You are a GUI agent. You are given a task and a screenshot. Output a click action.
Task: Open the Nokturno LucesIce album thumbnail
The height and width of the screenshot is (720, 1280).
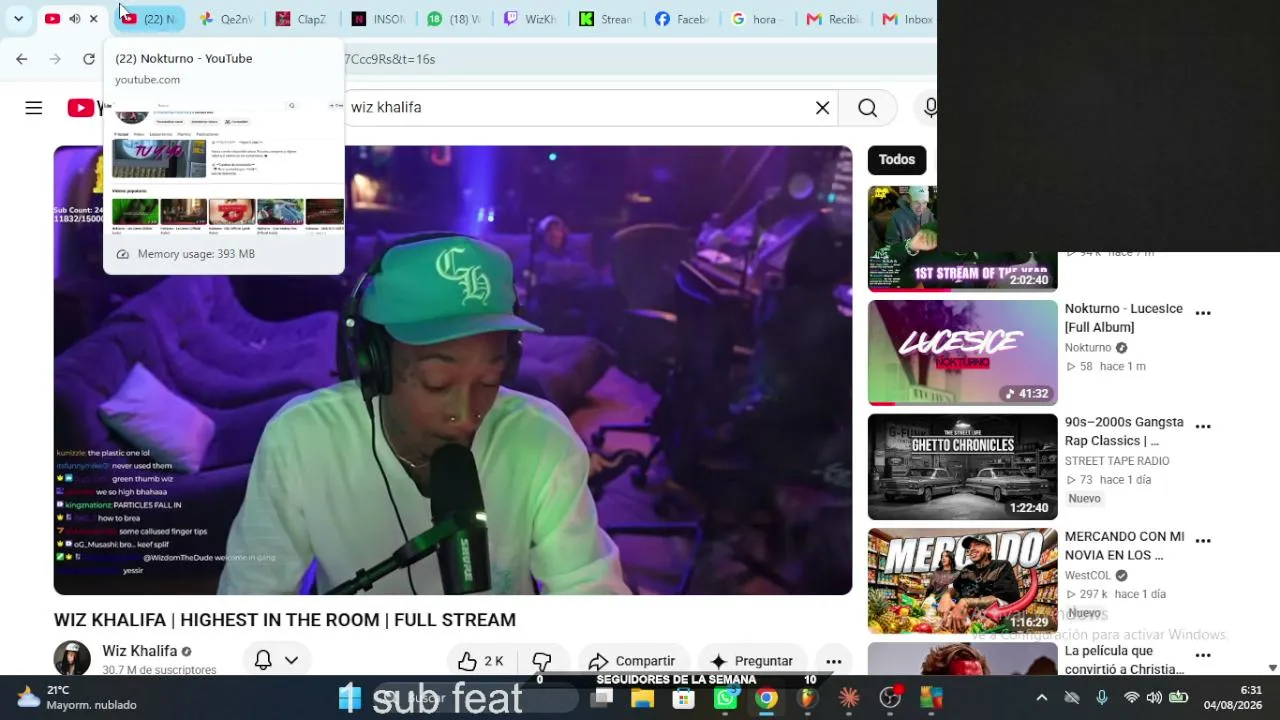[x=962, y=353]
